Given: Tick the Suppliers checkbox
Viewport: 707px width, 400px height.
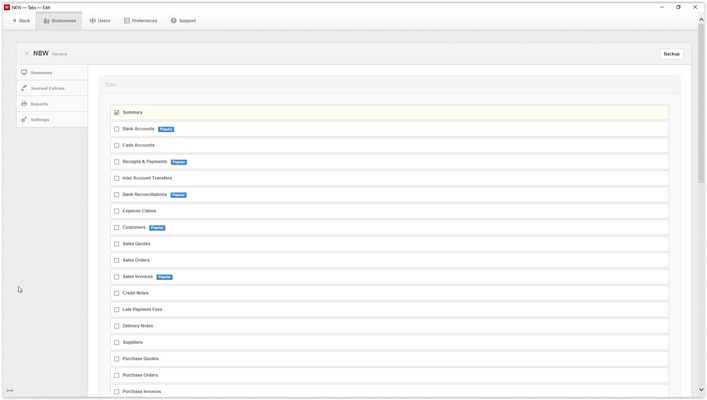Looking at the screenshot, I should click(116, 342).
